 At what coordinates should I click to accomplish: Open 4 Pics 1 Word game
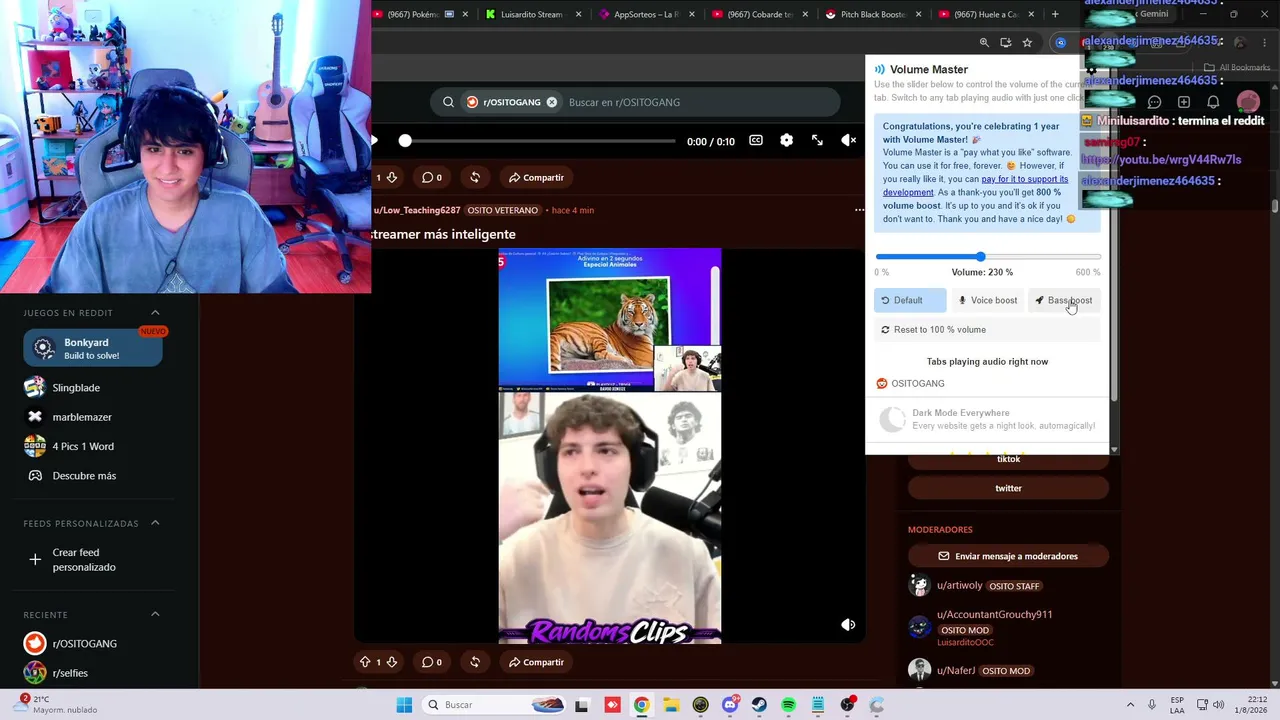tap(83, 446)
